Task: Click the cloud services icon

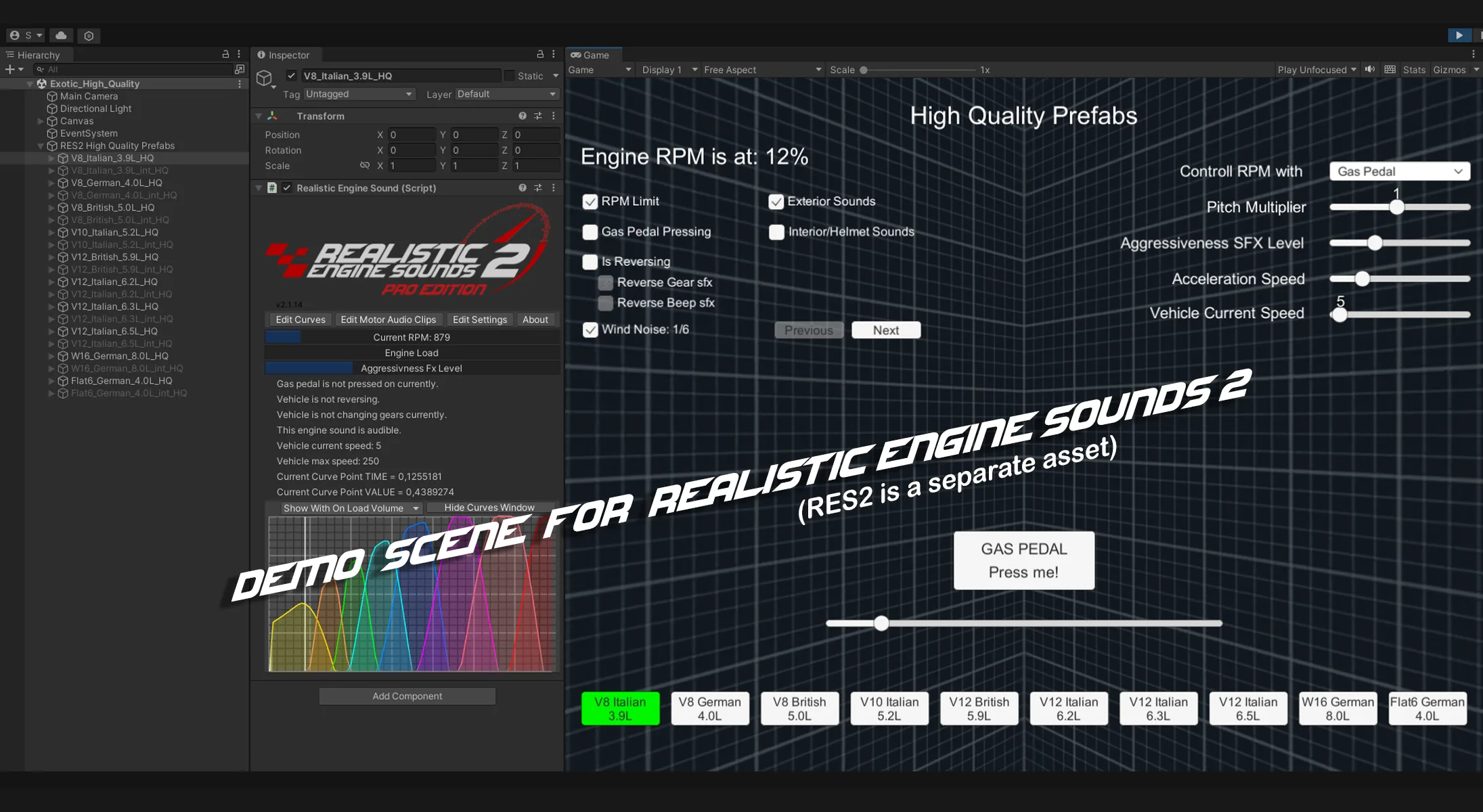Action: [61, 35]
